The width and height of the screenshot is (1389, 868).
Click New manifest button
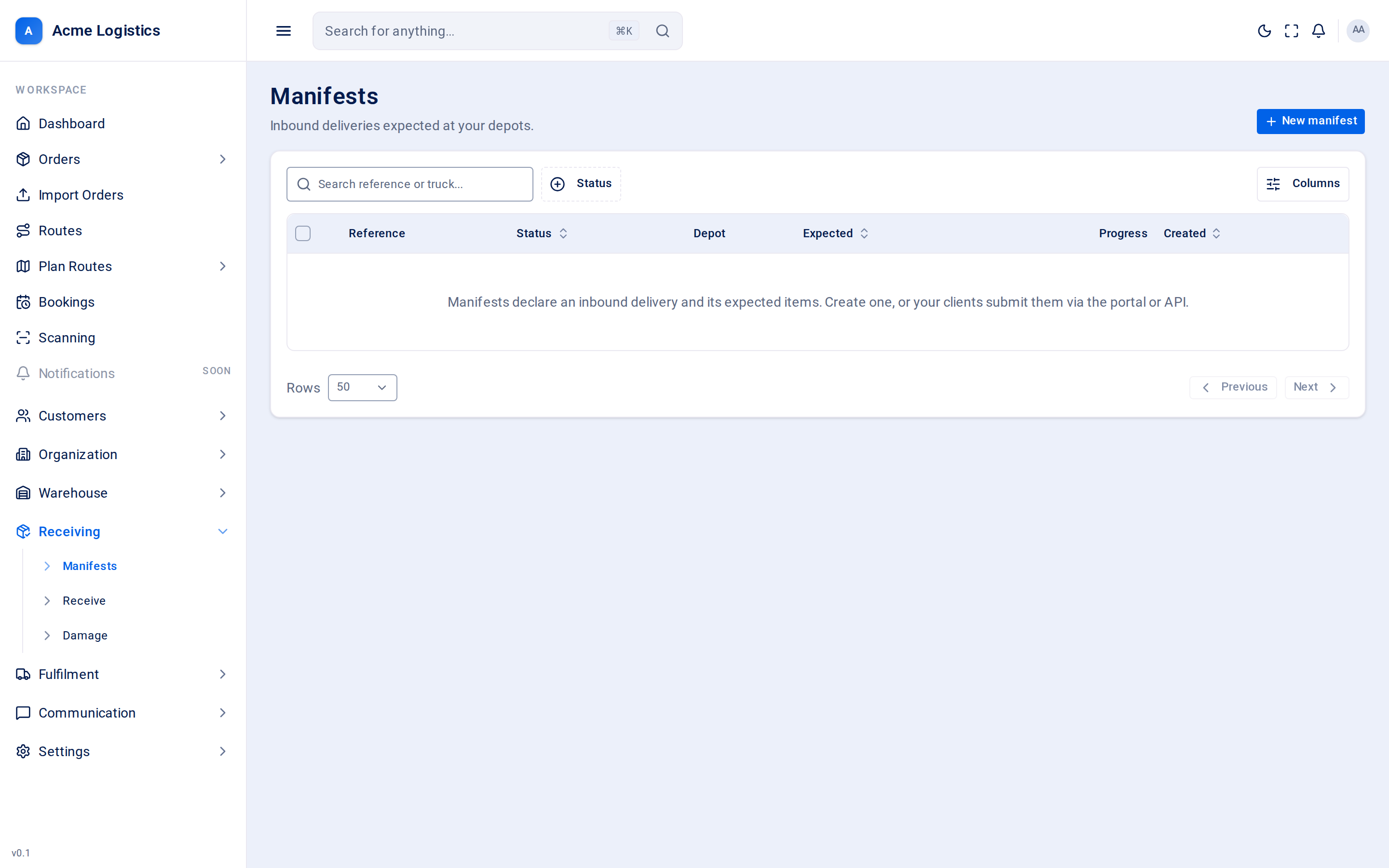click(1310, 121)
